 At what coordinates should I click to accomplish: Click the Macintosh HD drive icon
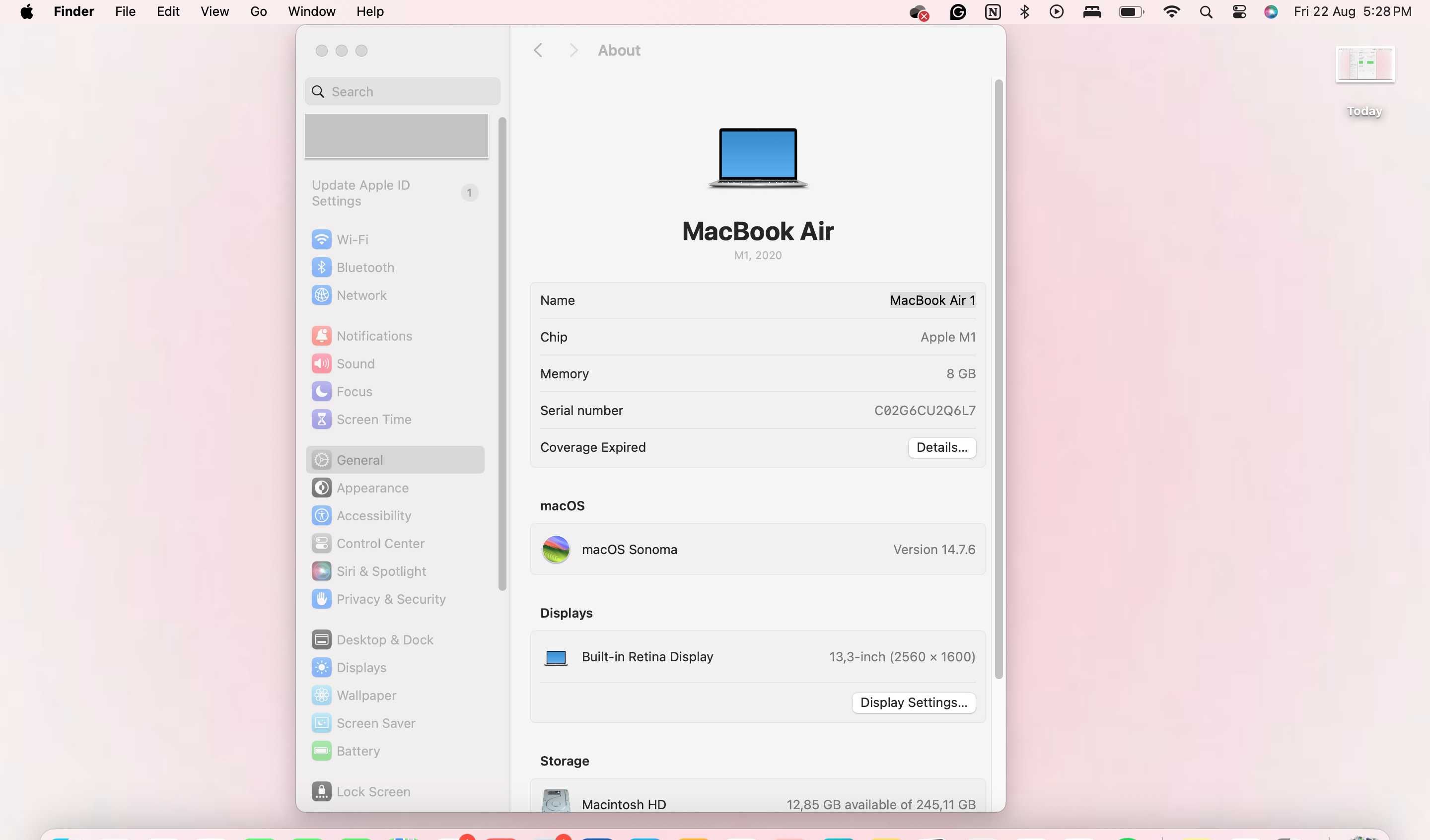(556, 801)
